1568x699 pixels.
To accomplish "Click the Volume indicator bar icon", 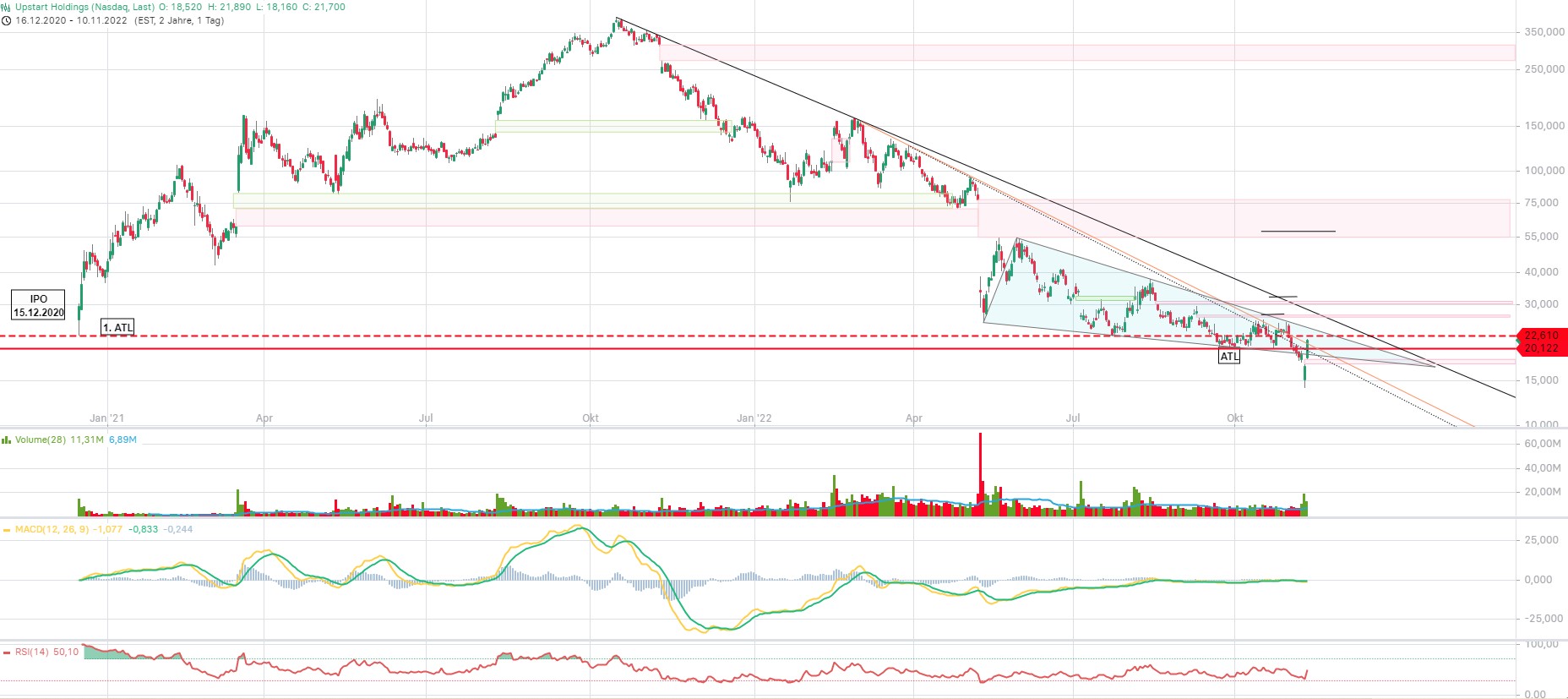I will coord(7,440).
